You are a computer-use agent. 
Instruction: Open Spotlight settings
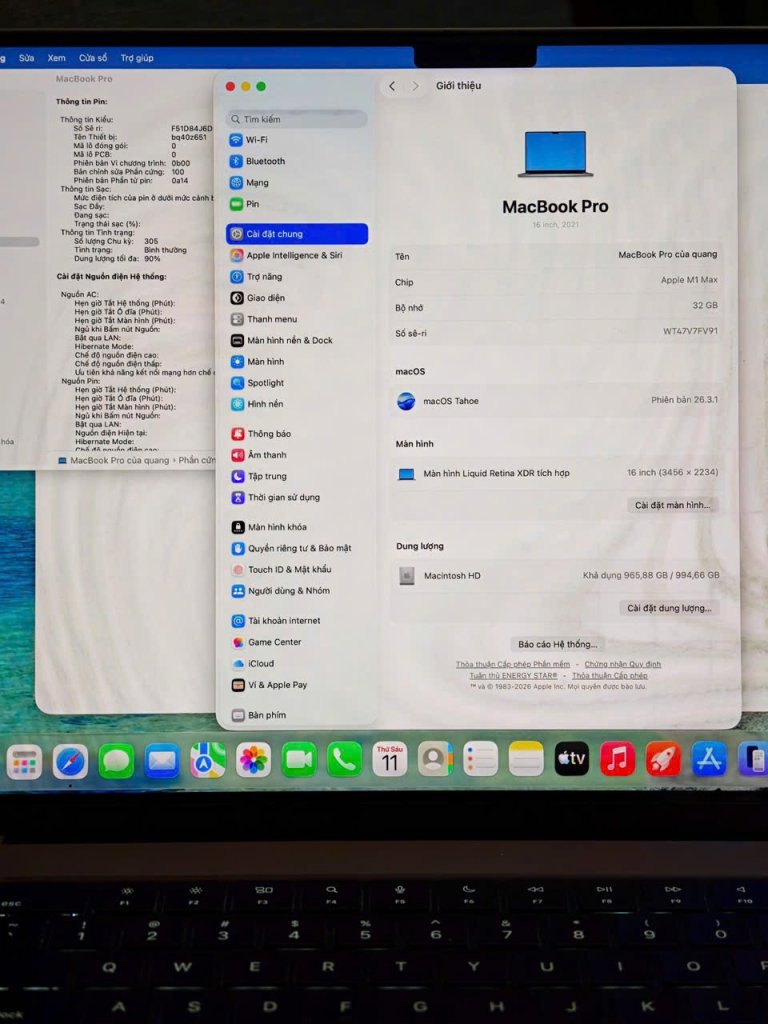click(x=257, y=383)
